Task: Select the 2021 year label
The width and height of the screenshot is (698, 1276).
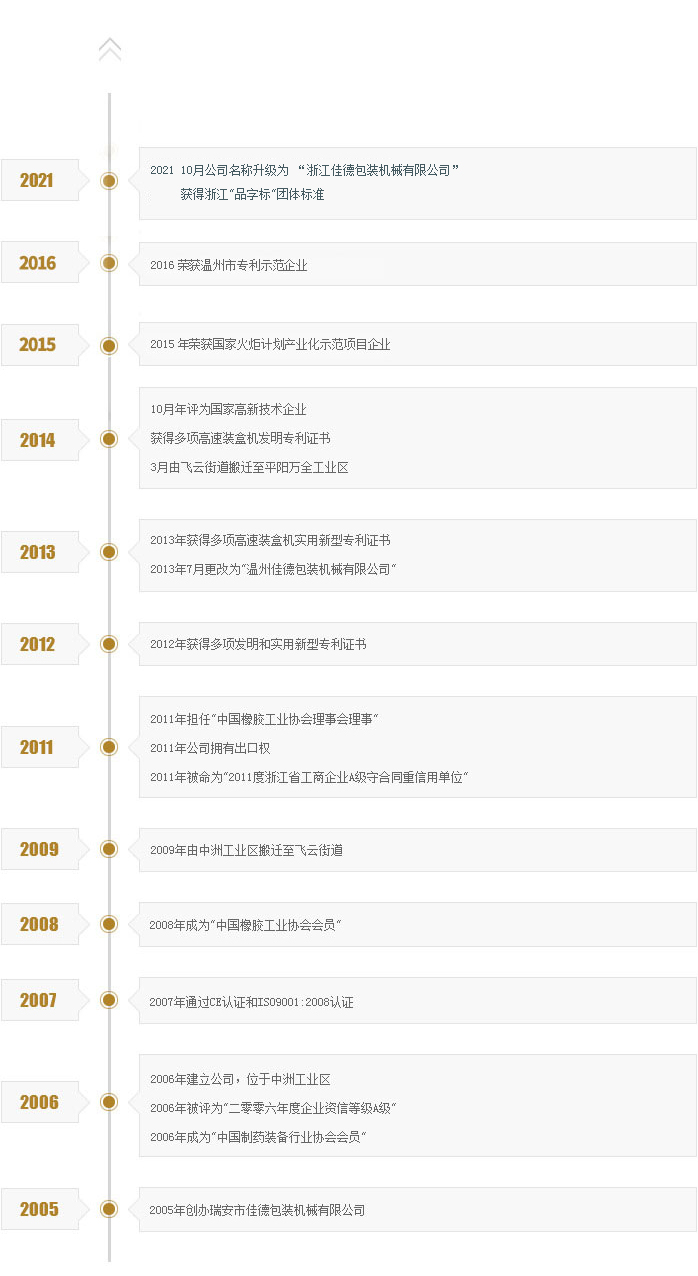Action: [37, 180]
